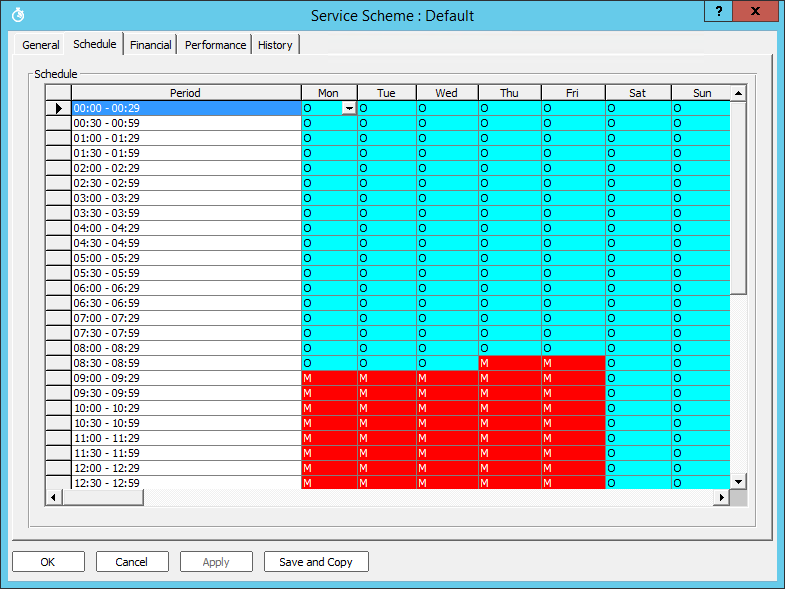785x589 pixels.
Task: Click the vertical scrollbar up arrow
Action: [x=738, y=93]
